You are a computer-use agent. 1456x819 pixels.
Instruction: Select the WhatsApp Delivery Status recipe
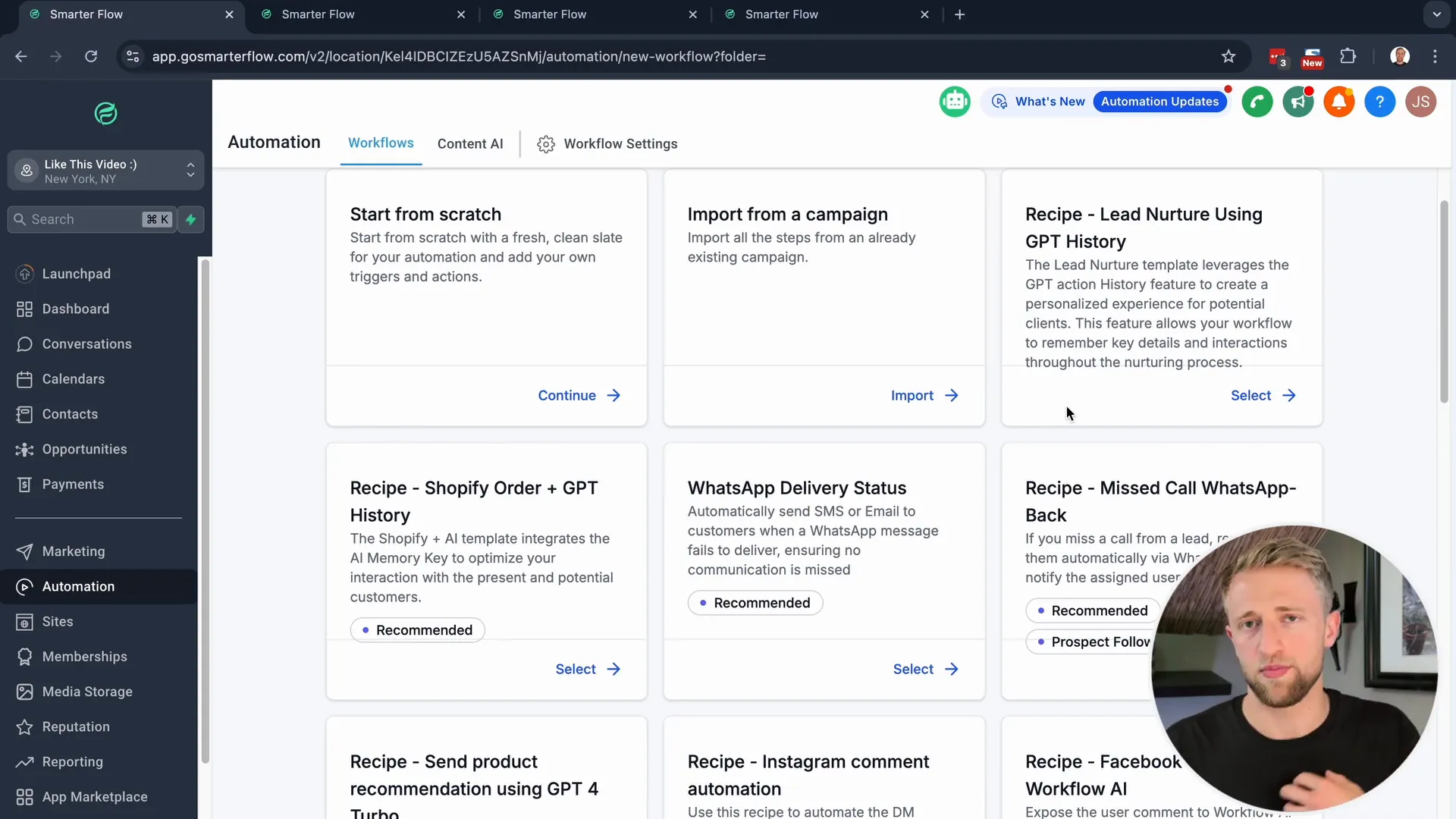point(926,670)
